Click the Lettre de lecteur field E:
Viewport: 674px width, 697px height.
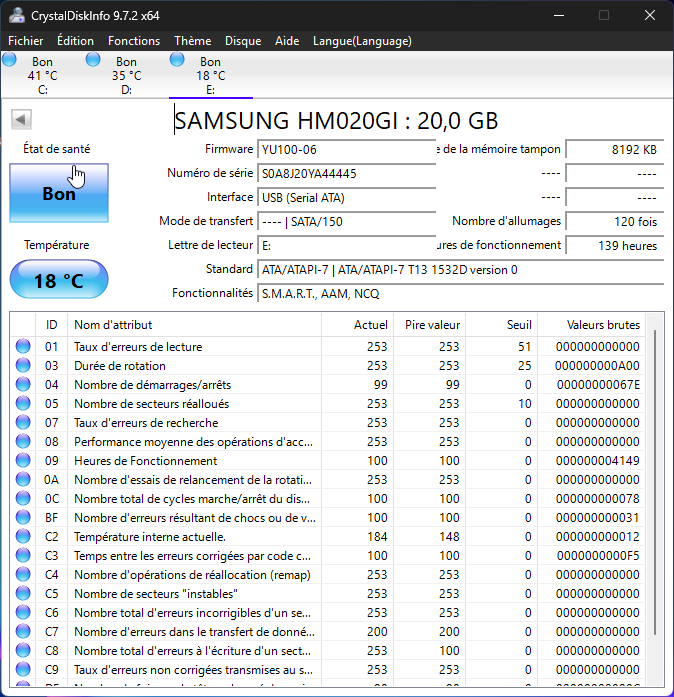pos(346,245)
